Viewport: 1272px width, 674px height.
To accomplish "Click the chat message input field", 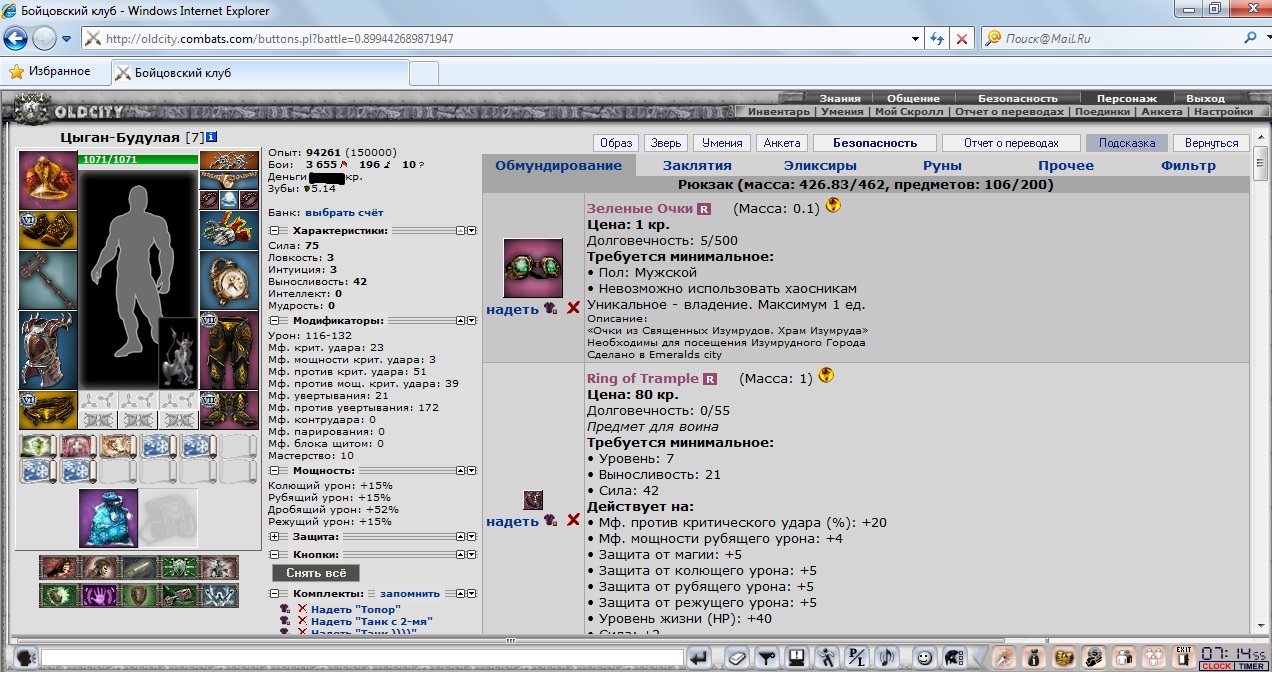I will pos(361,658).
